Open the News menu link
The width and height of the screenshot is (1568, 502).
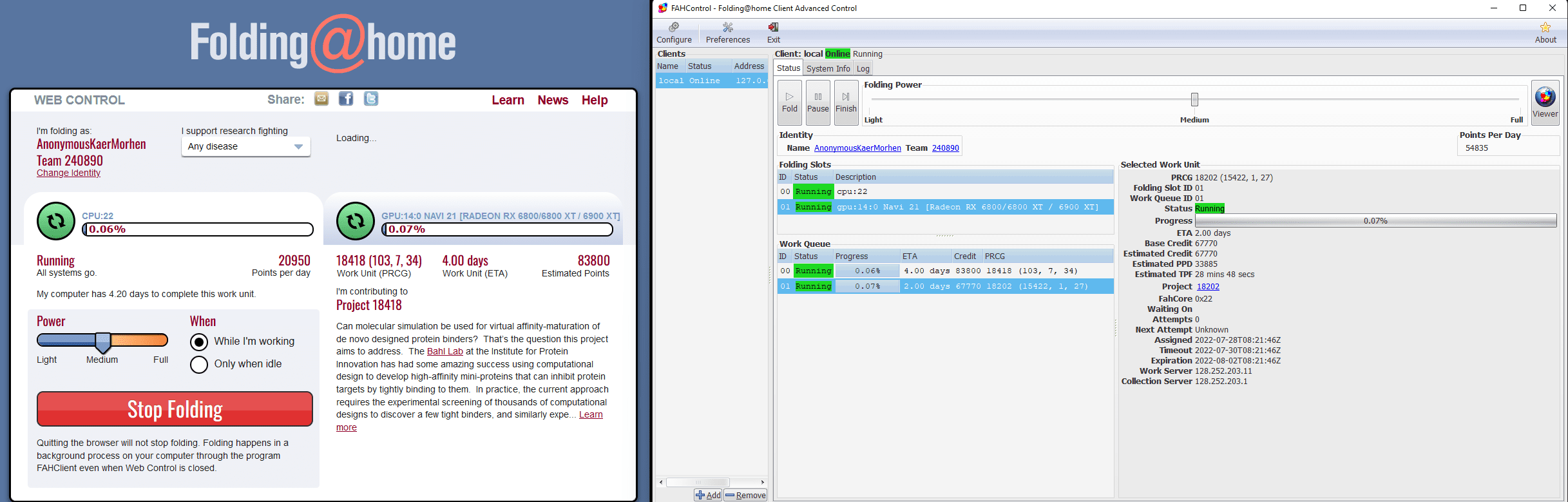click(553, 100)
